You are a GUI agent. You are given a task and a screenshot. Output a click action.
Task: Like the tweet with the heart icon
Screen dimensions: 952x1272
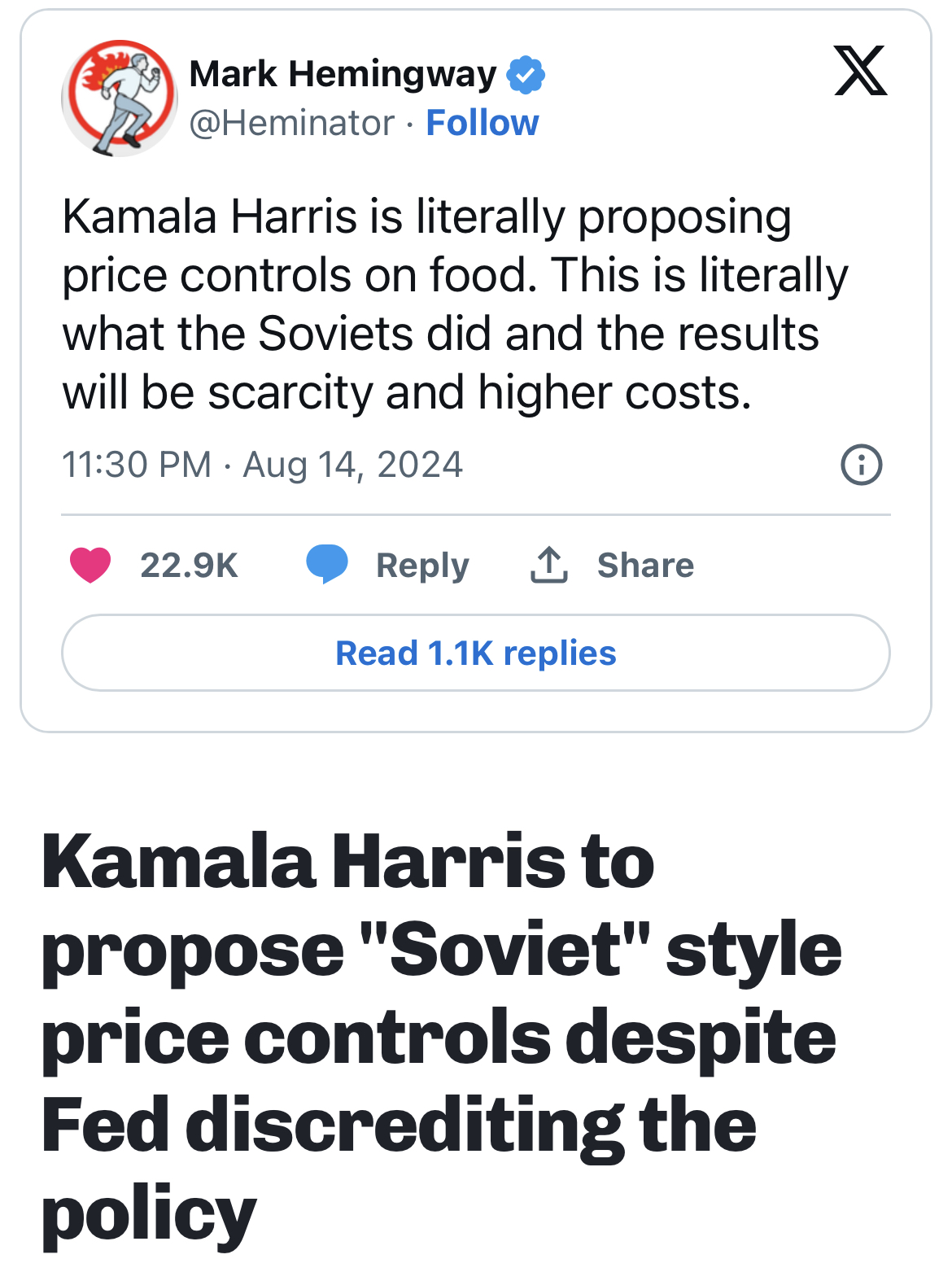[x=90, y=565]
